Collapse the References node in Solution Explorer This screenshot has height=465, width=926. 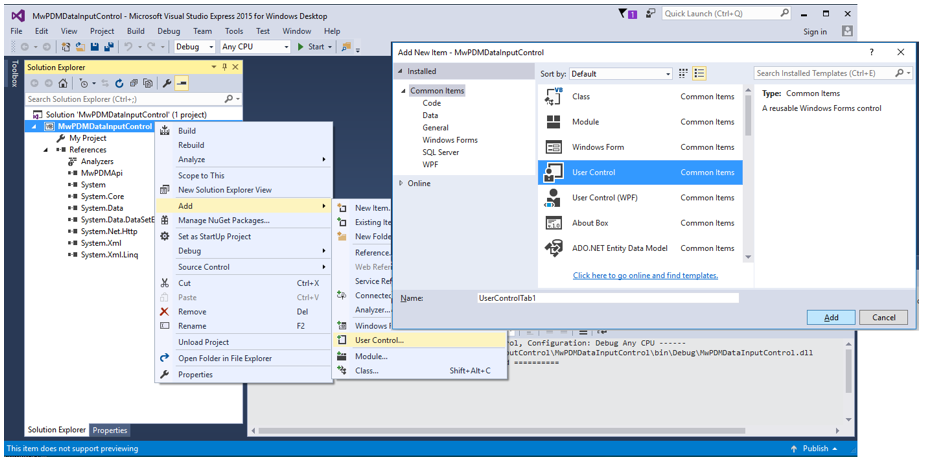coord(45,150)
